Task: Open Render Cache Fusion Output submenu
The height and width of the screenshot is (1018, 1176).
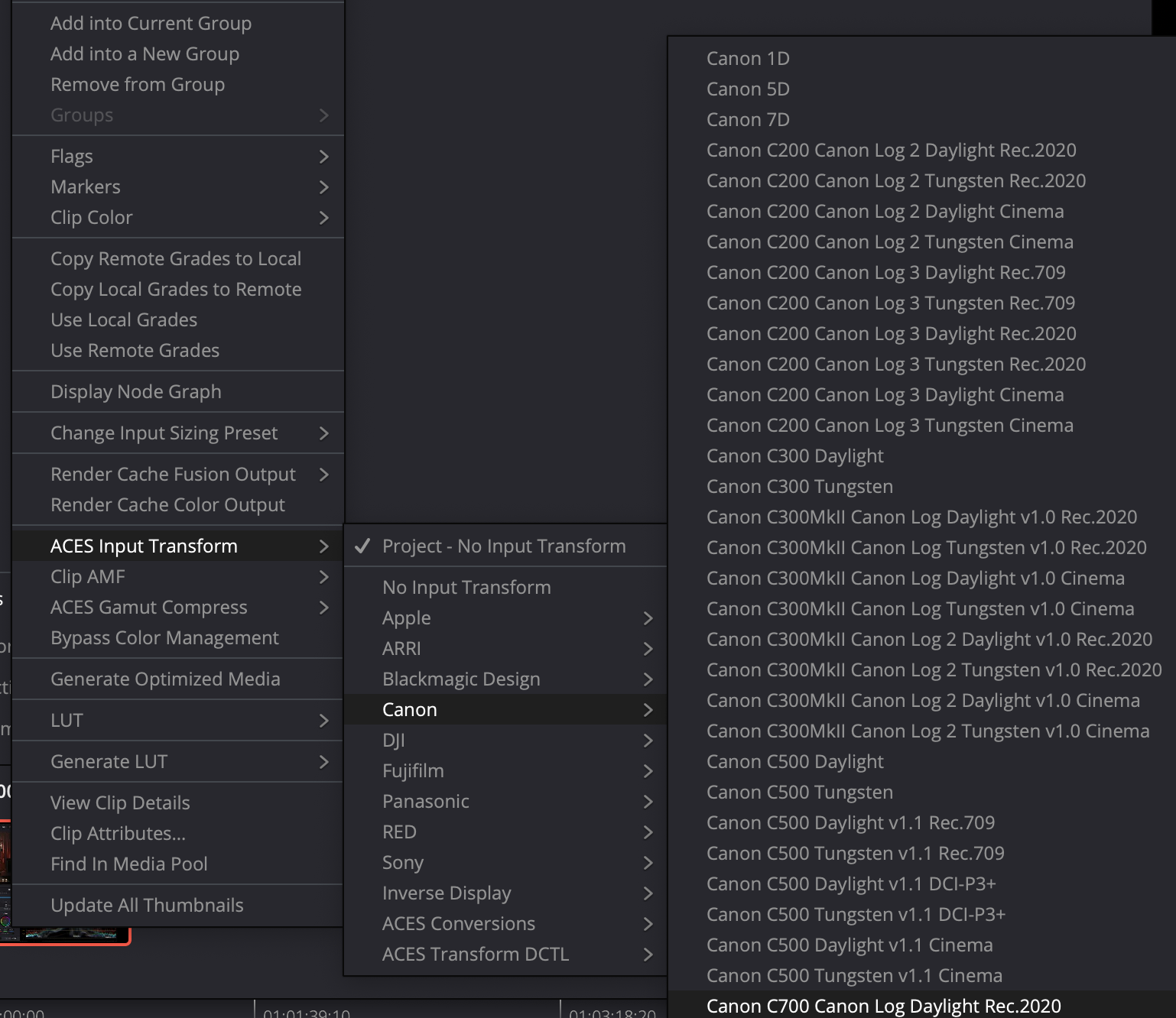Action: tap(178, 474)
